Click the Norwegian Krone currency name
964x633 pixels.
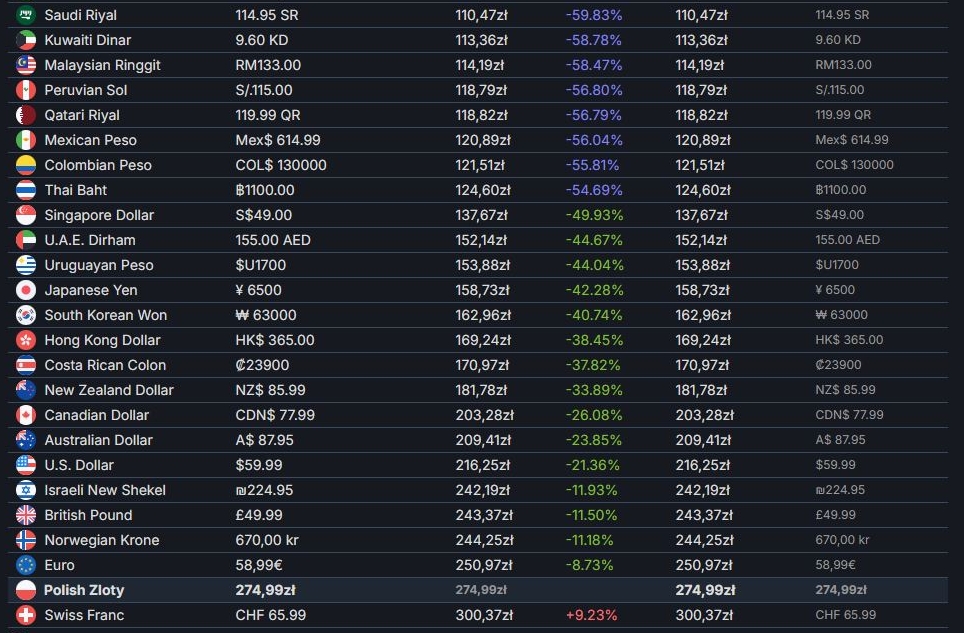point(102,540)
